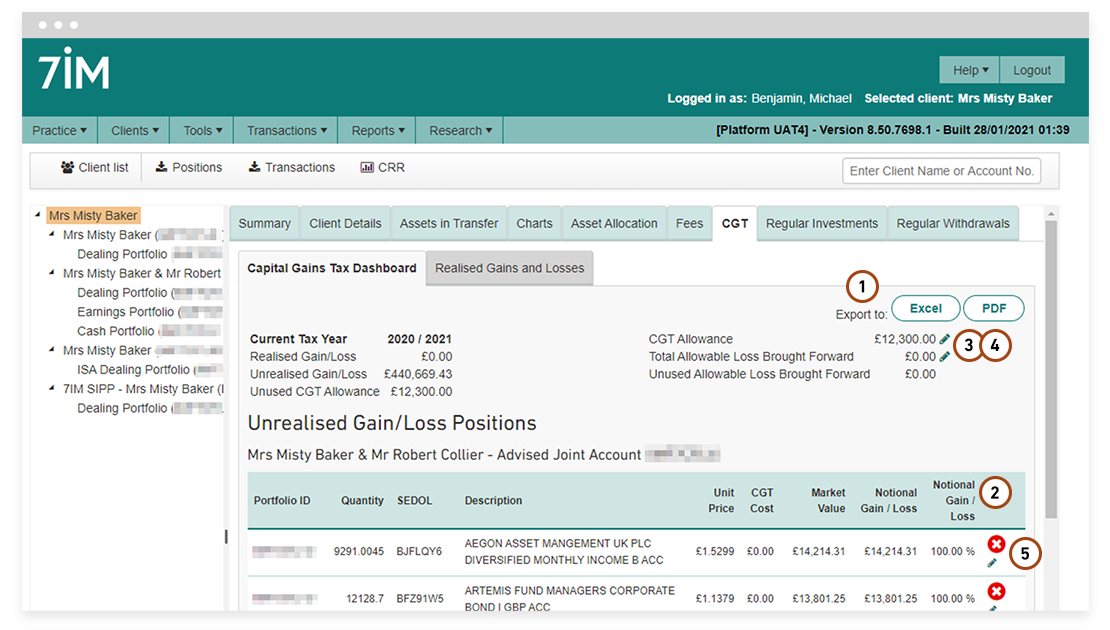This screenshot has width=1110, height=630.
Task: Select the Charts tab
Action: tap(534, 224)
